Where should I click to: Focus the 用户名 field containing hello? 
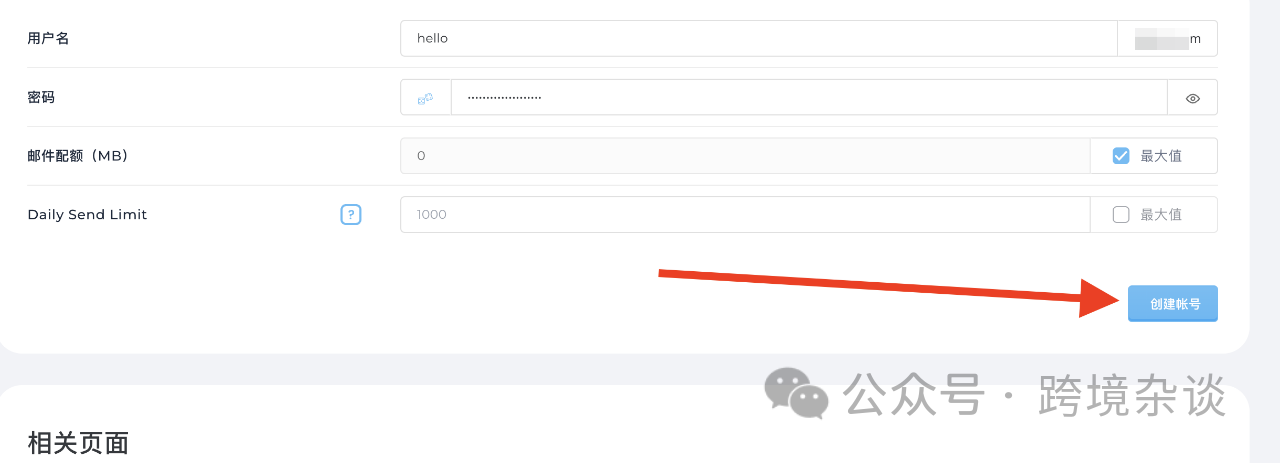coord(759,38)
